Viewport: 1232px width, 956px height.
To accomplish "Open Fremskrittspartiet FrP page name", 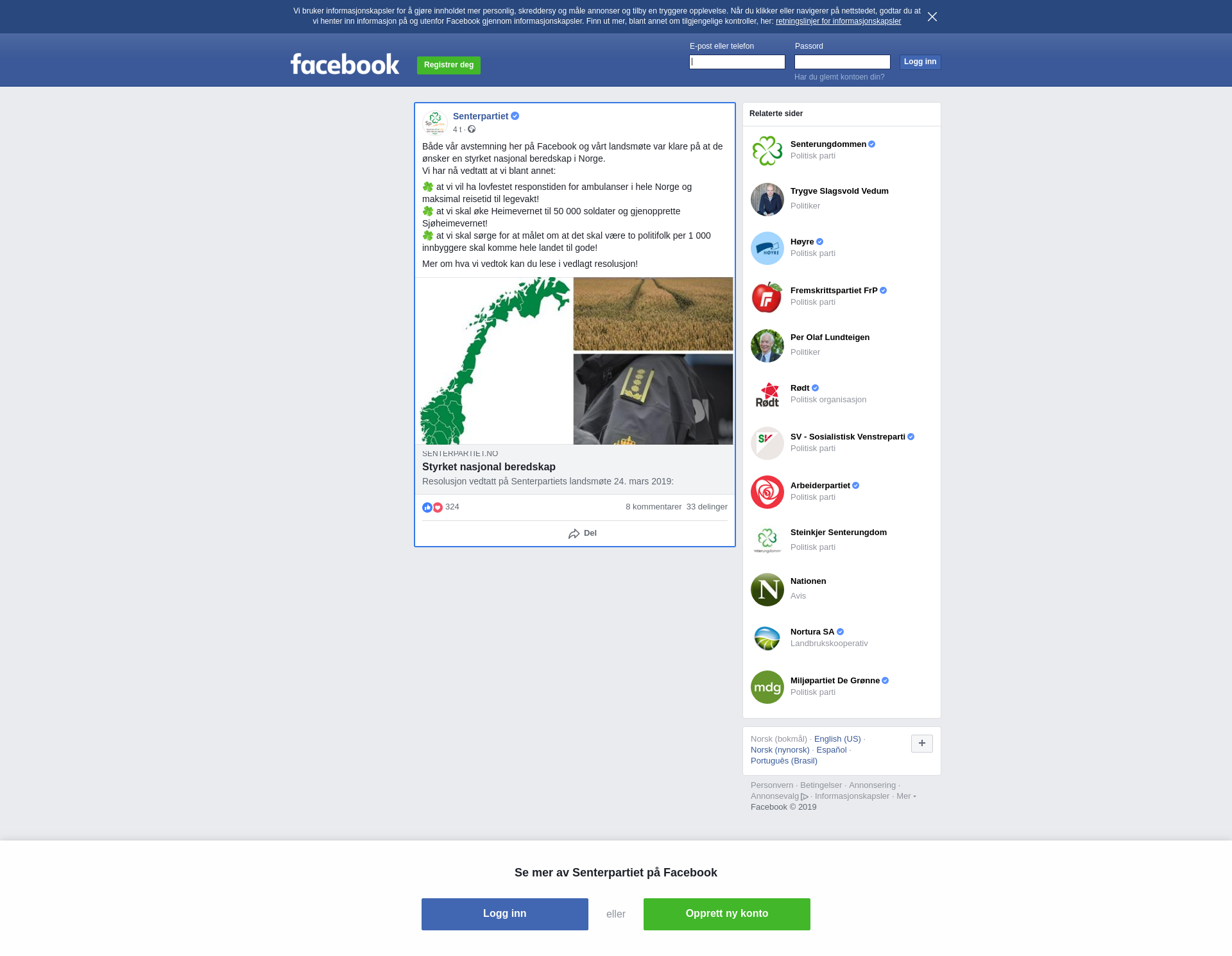I will click(834, 291).
